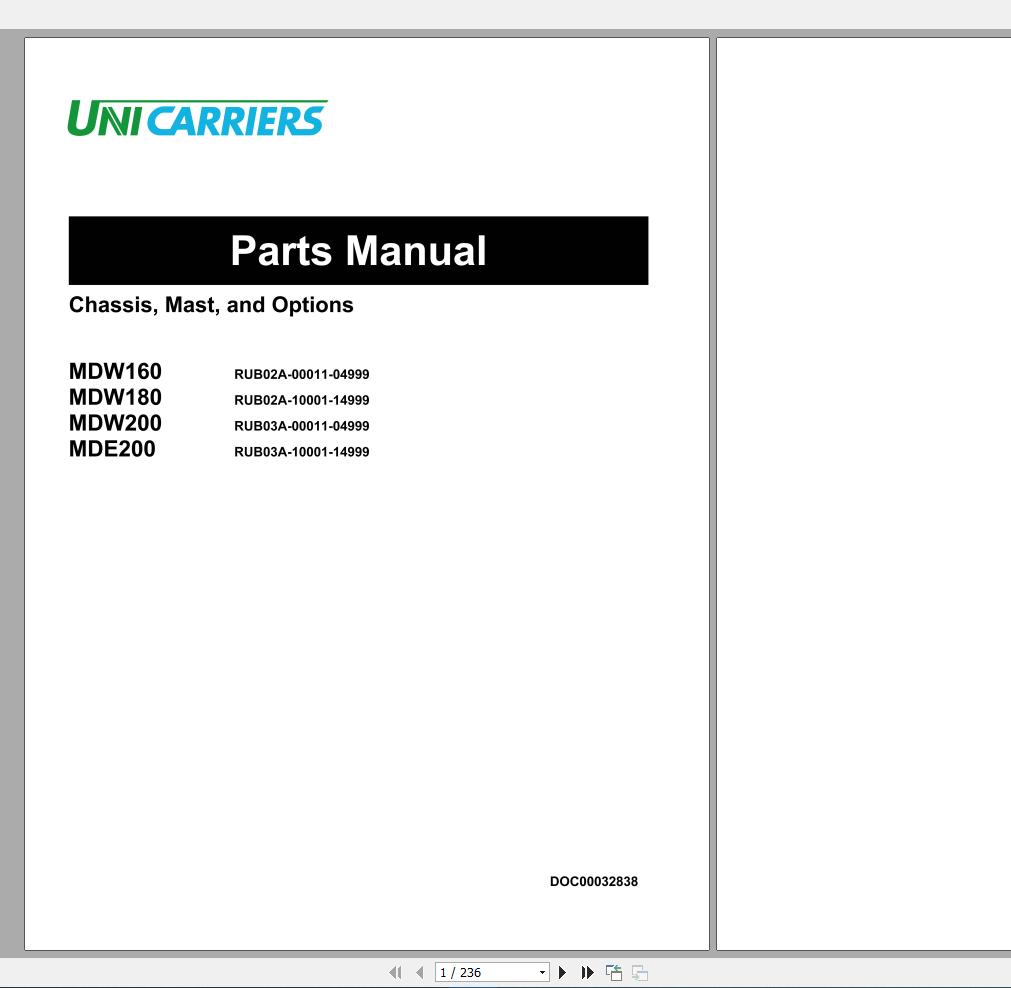Screen dimensions: 1011x988
Task: Click the blank second page on the right
Action: (864, 493)
